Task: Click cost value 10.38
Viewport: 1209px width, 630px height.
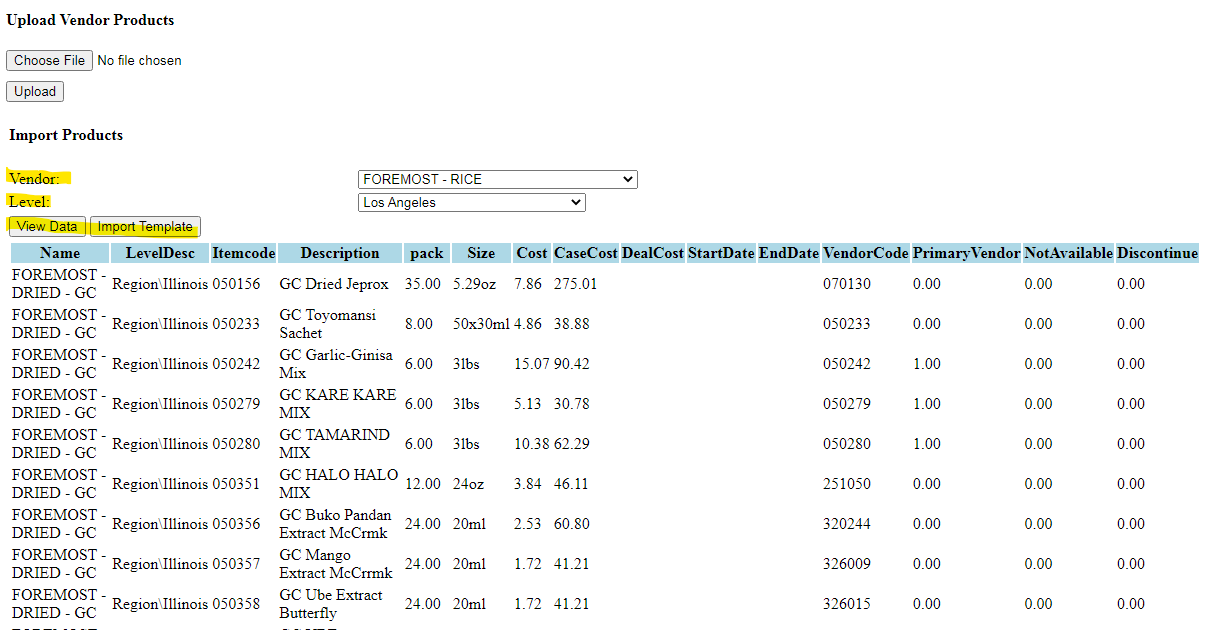Action: point(532,444)
